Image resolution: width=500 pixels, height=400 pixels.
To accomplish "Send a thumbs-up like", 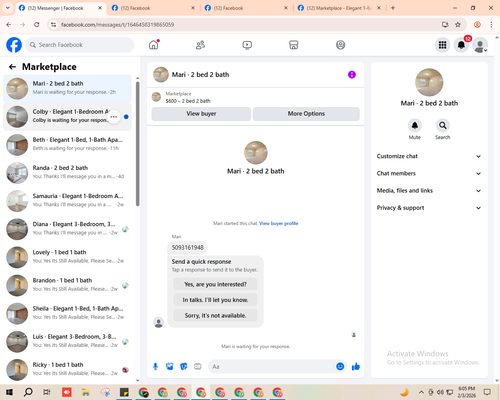I will coord(356,367).
